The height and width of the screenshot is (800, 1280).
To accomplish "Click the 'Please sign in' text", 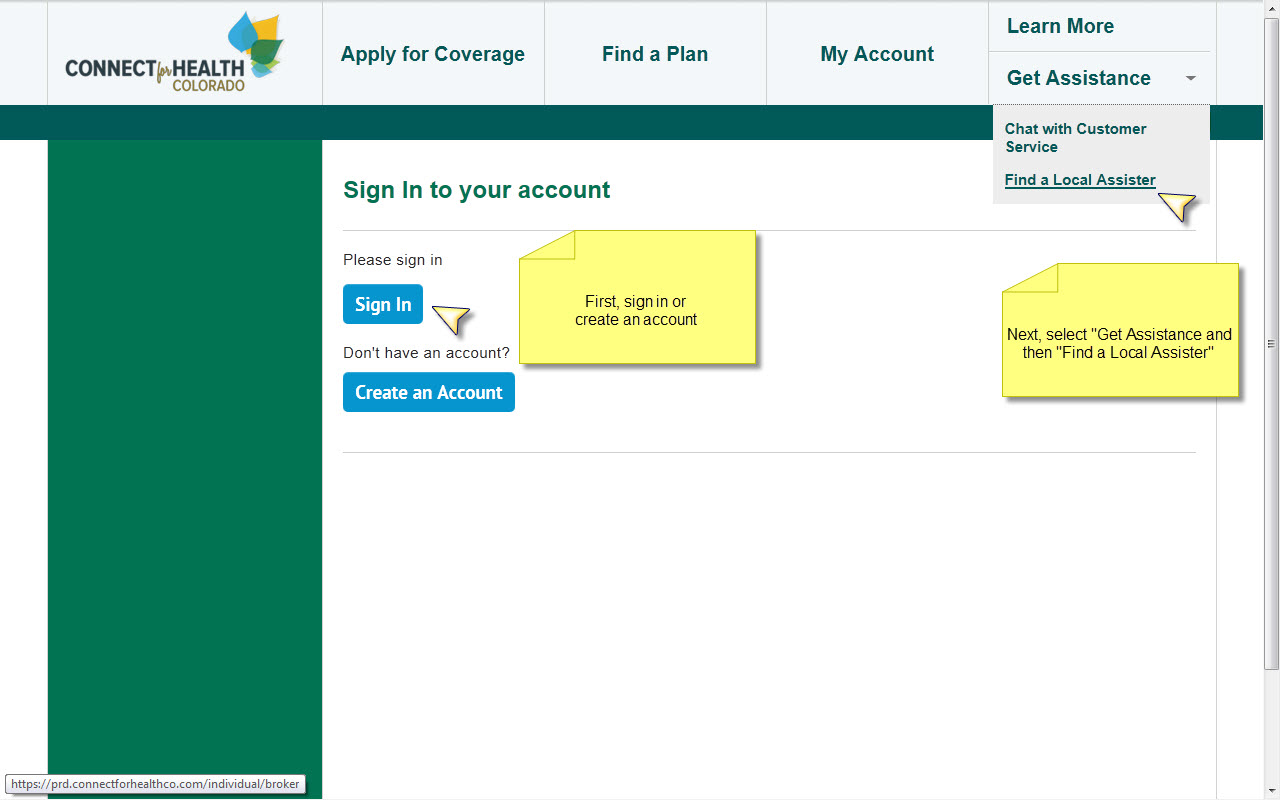I will [x=392, y=260].
